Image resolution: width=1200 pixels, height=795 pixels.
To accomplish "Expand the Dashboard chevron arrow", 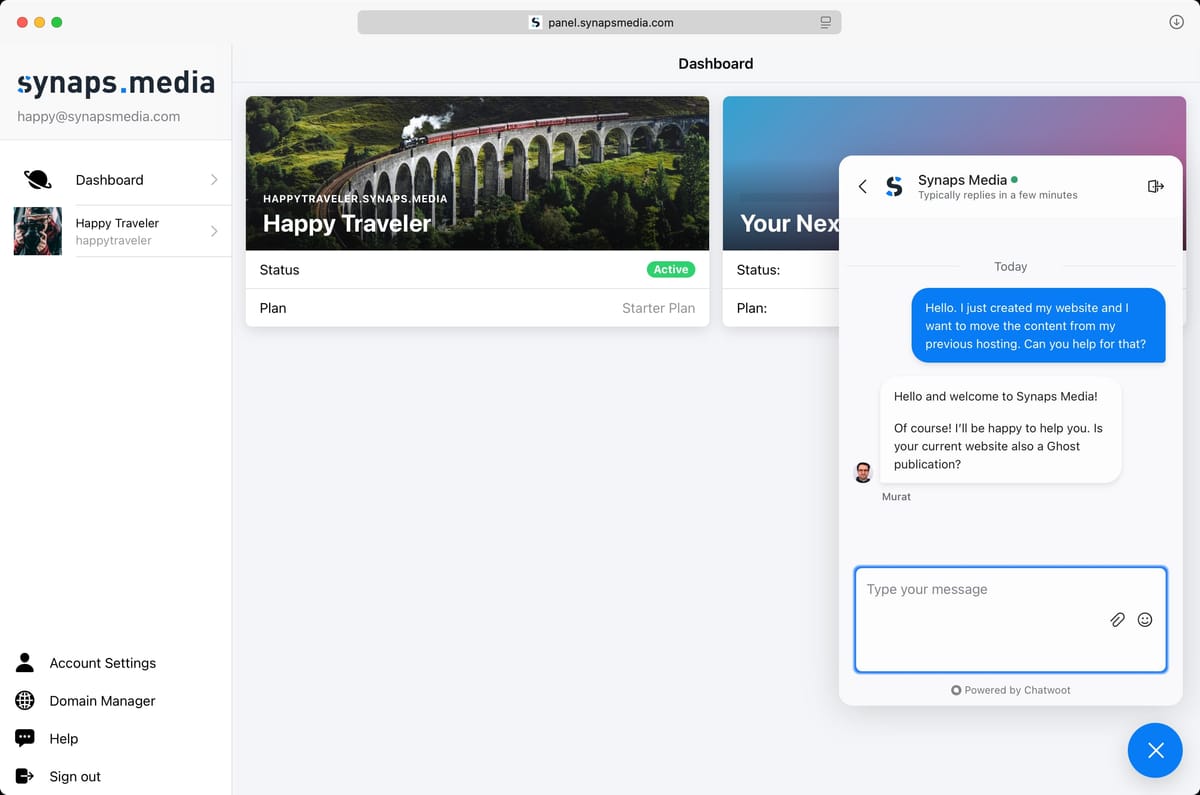I will click(214, 180).
